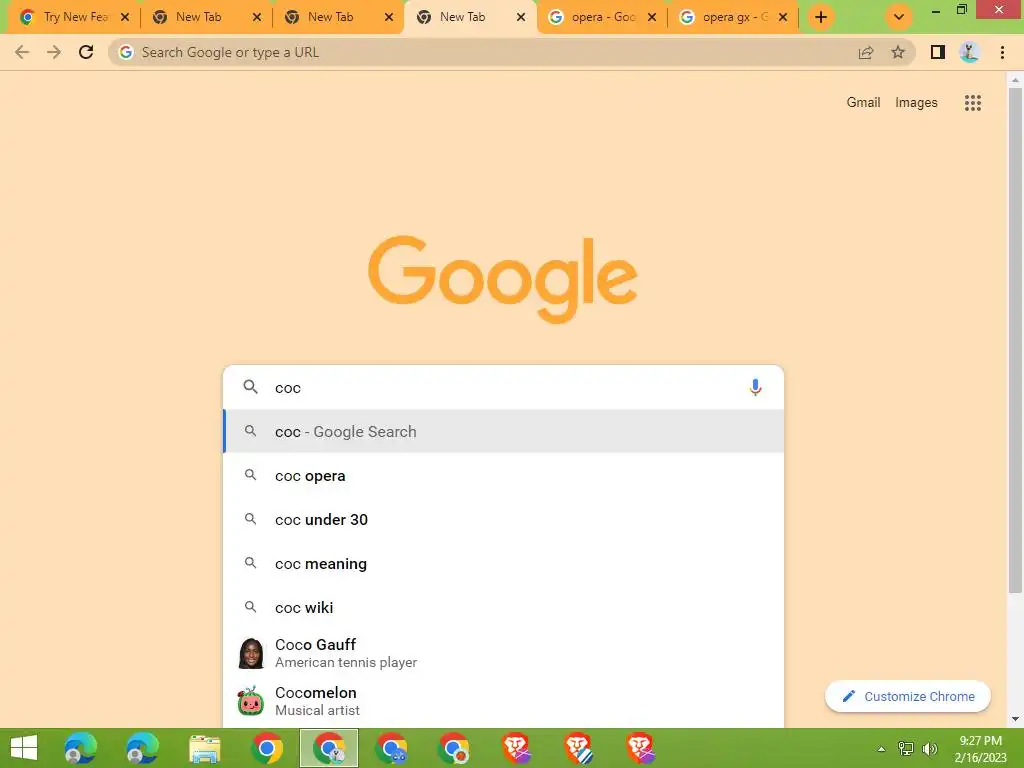
Task: Select the highlighted active Chrome taskbar icon
Action: pyautogui.click(x=329, y=748)
